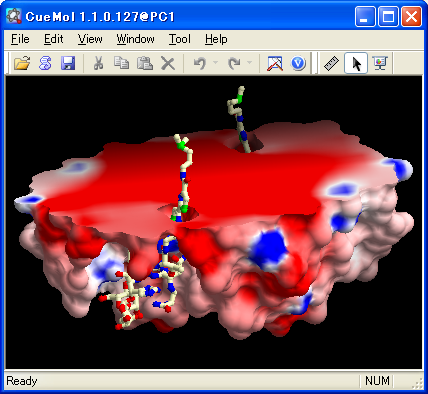Click the blue circular V icon
This screenshot has height=394, width=428.
click(298, 63)
